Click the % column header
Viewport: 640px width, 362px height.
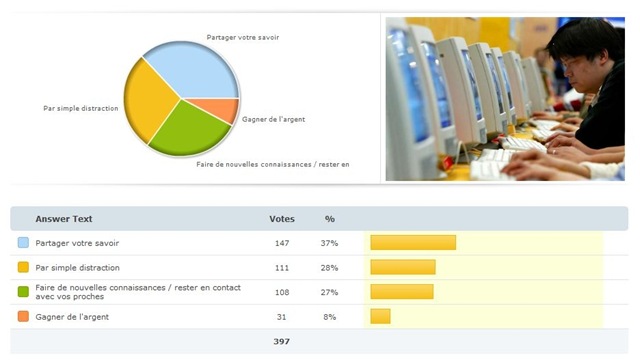(x=330, y=219)
